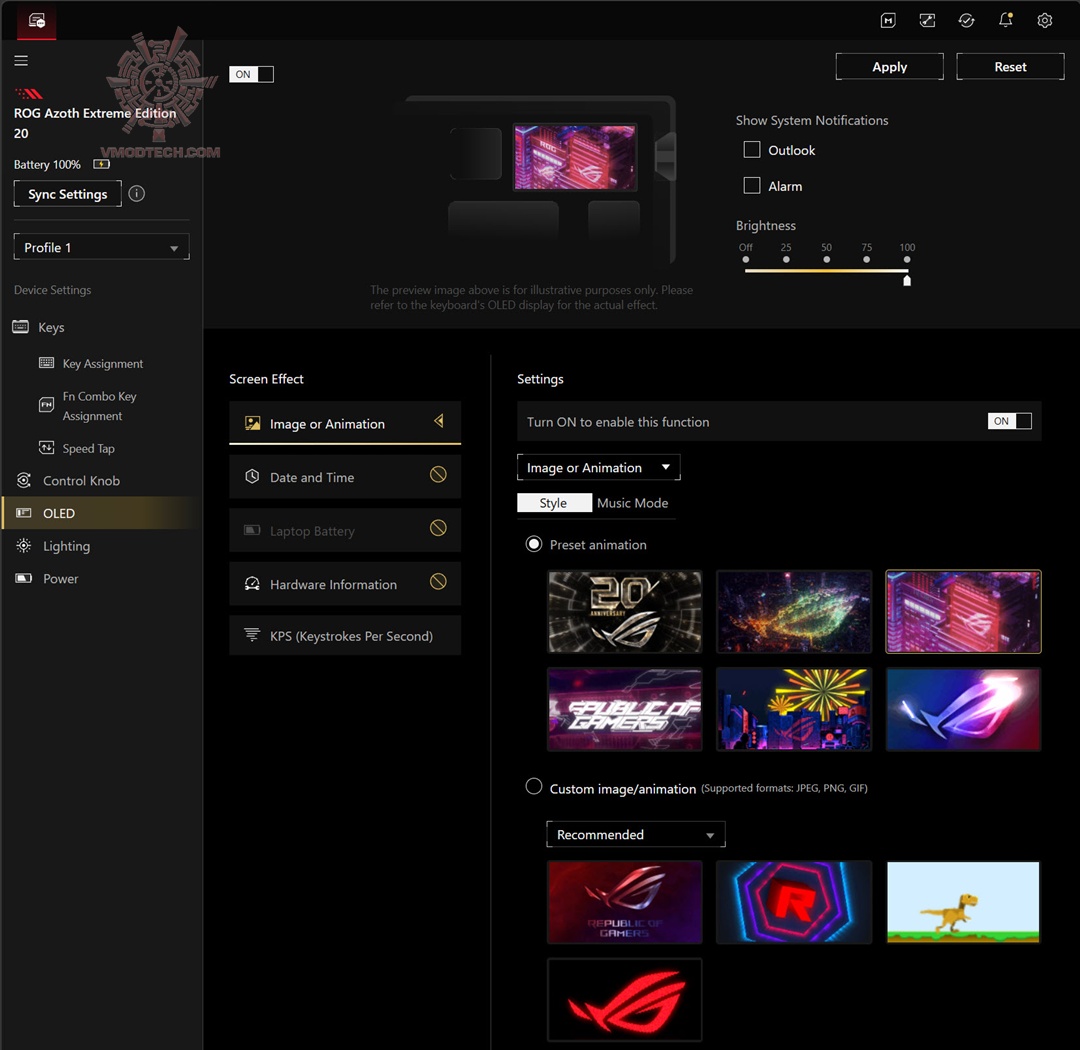This screenshot has height=1050, width=1080.
Task: Choose the 20th Anniversary preset animation
Action: (625, 611)
